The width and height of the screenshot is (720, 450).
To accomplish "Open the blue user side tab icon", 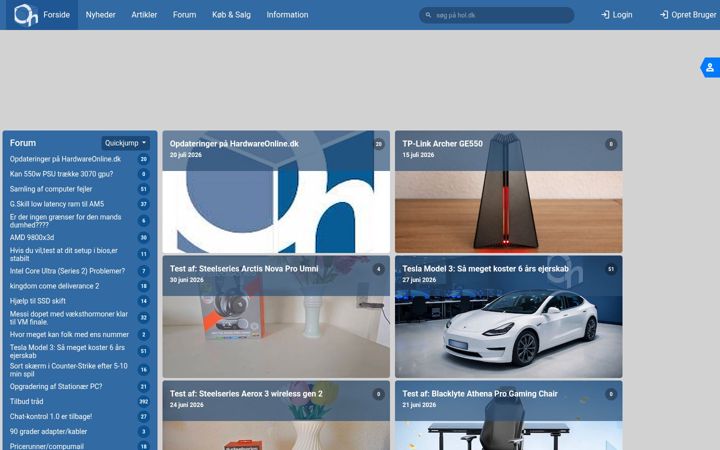I will (x=710, y=68).
